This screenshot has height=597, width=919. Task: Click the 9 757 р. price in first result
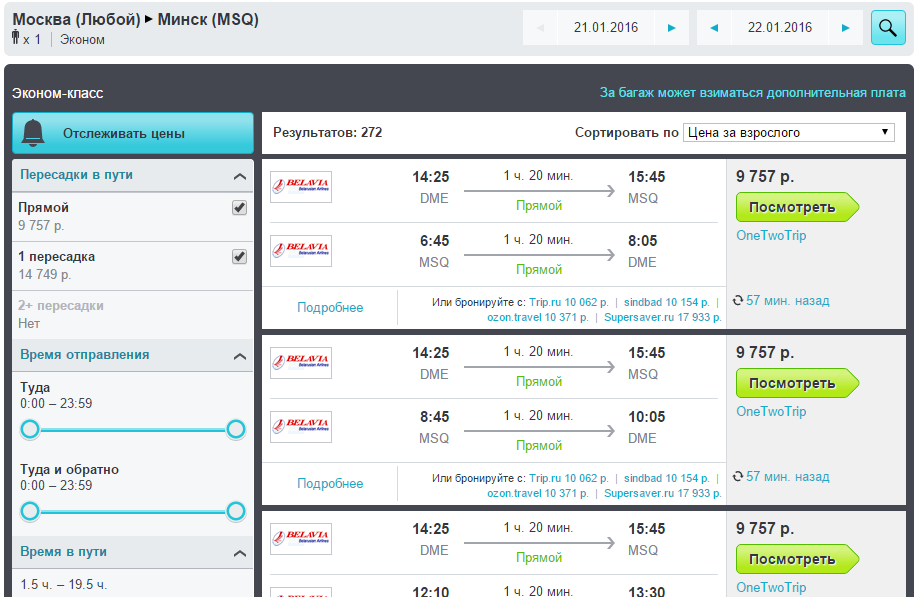pyautogui.click(x=765, y=176)
